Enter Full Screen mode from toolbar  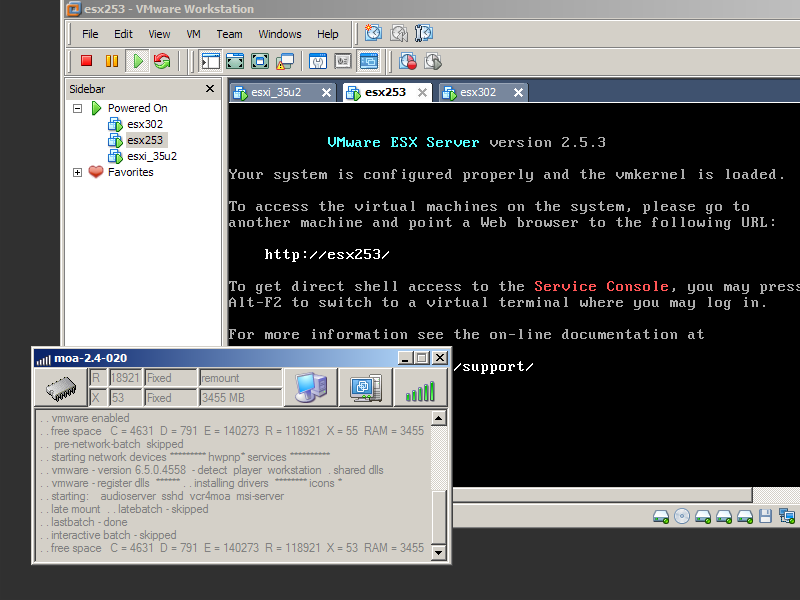point(235,61)
